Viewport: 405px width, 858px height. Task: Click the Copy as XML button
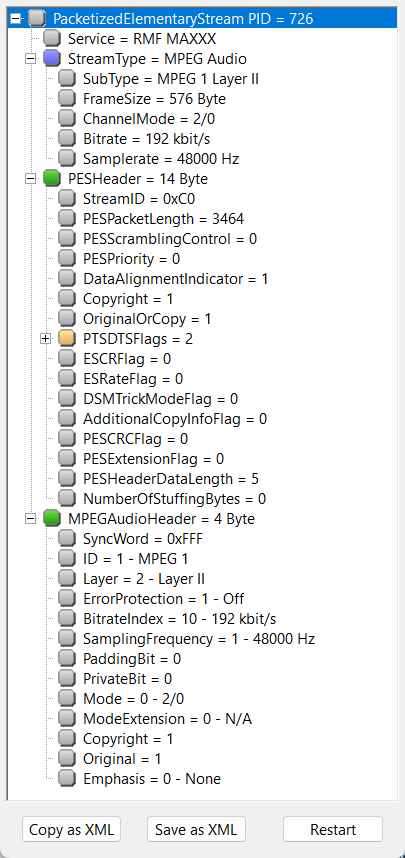coord(71,829)
